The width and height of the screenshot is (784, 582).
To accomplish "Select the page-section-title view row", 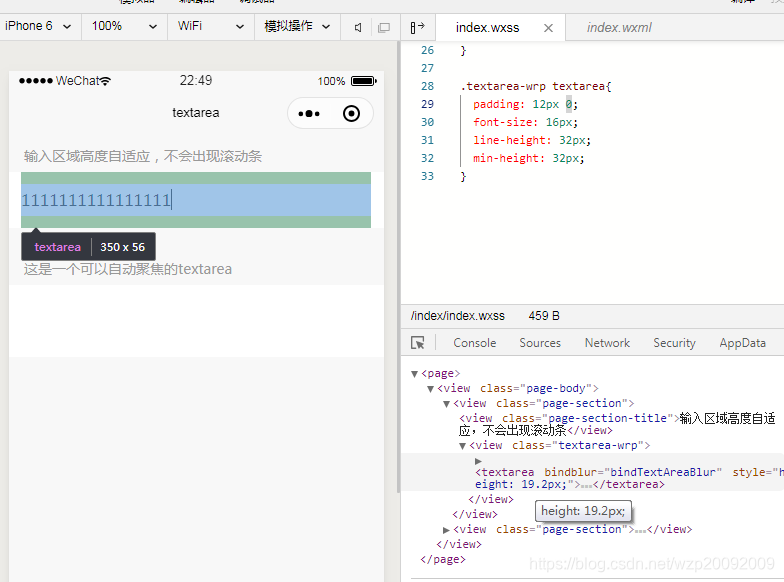I will (x=617, y=424).
